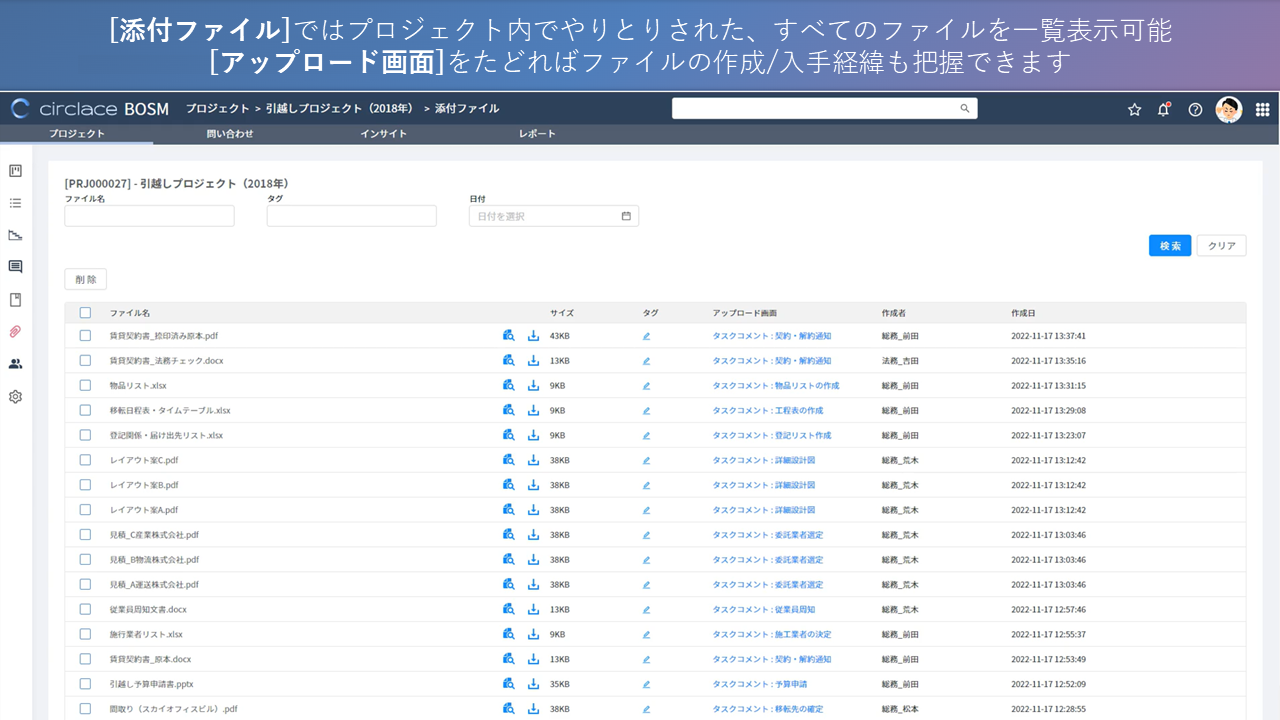The height and width of the screenshot is (720, 1280).
Task: Open the レポート tab
Action: pos(537,134)
